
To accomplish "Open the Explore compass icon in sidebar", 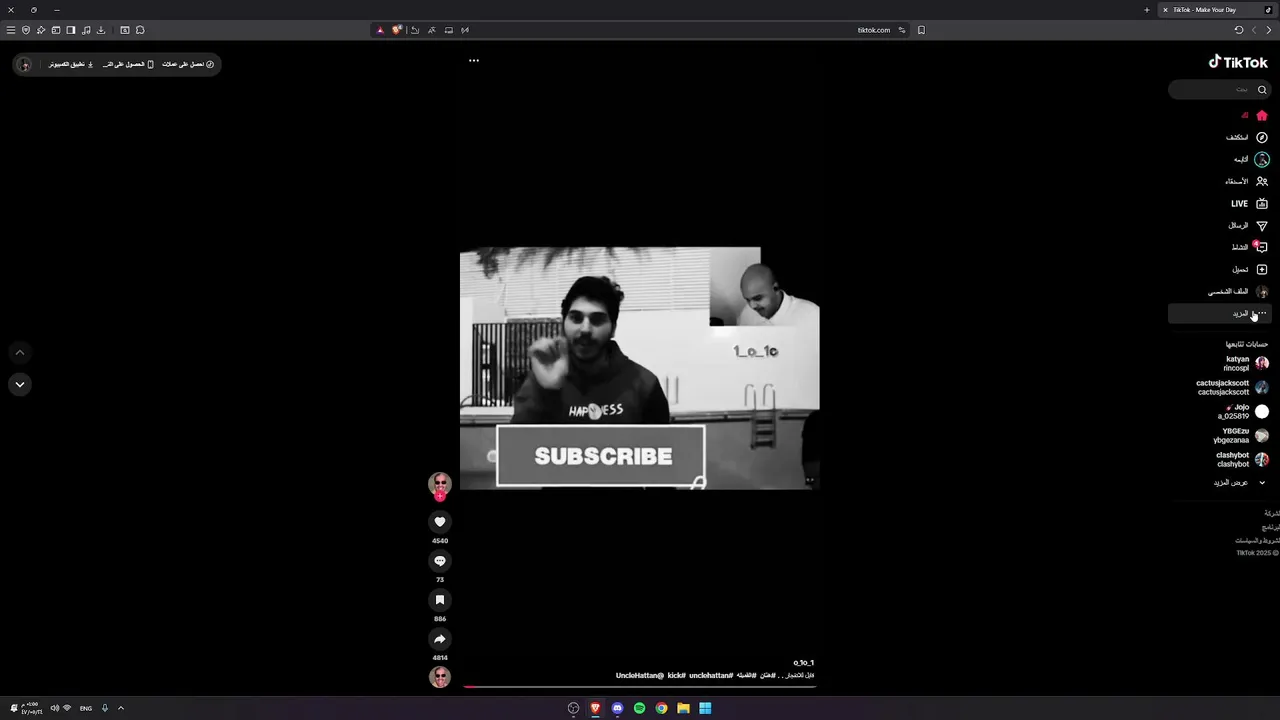I will tap(1262, 138).
